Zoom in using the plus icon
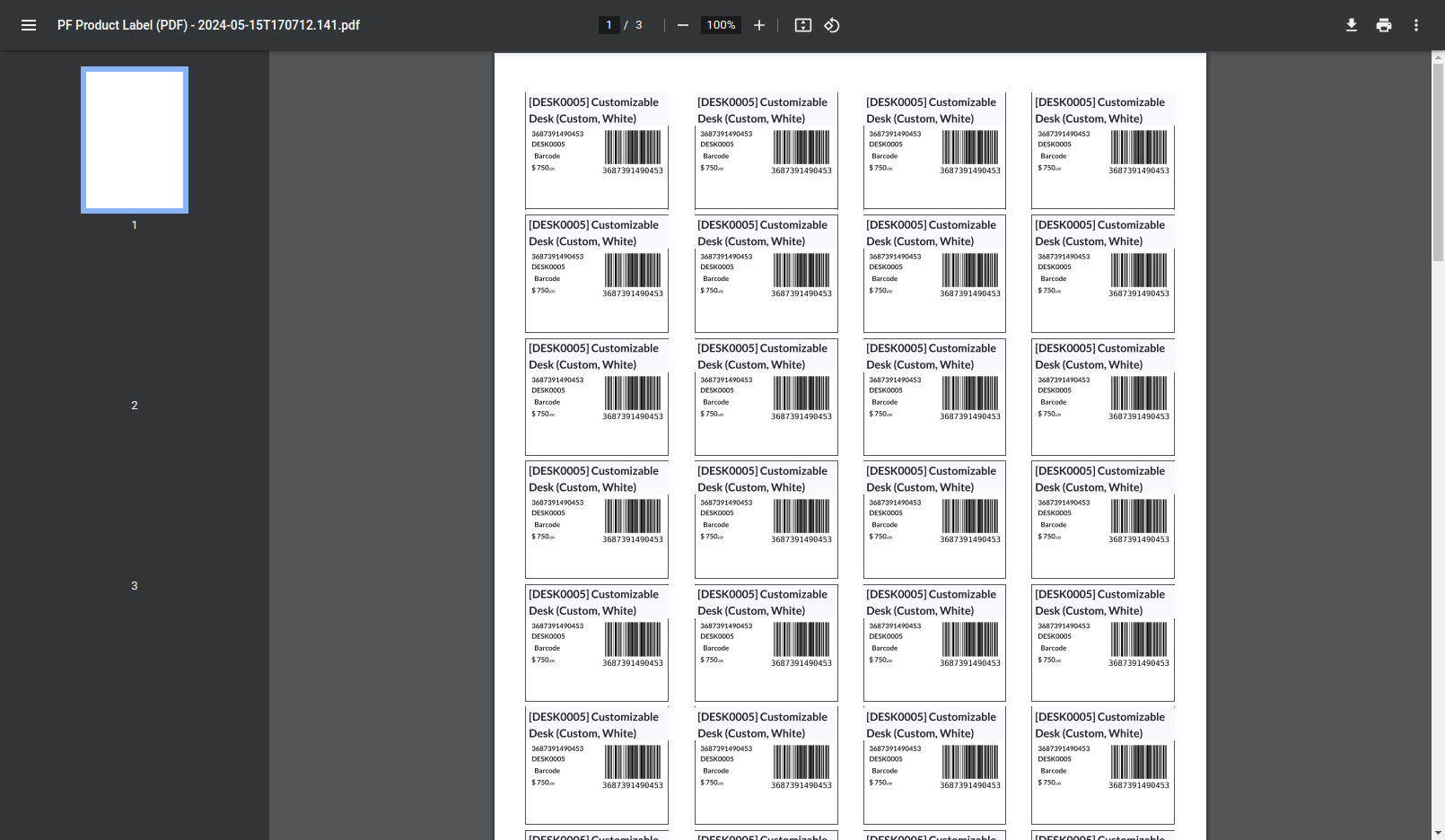The image size is (1445, 840). point(758,25)
